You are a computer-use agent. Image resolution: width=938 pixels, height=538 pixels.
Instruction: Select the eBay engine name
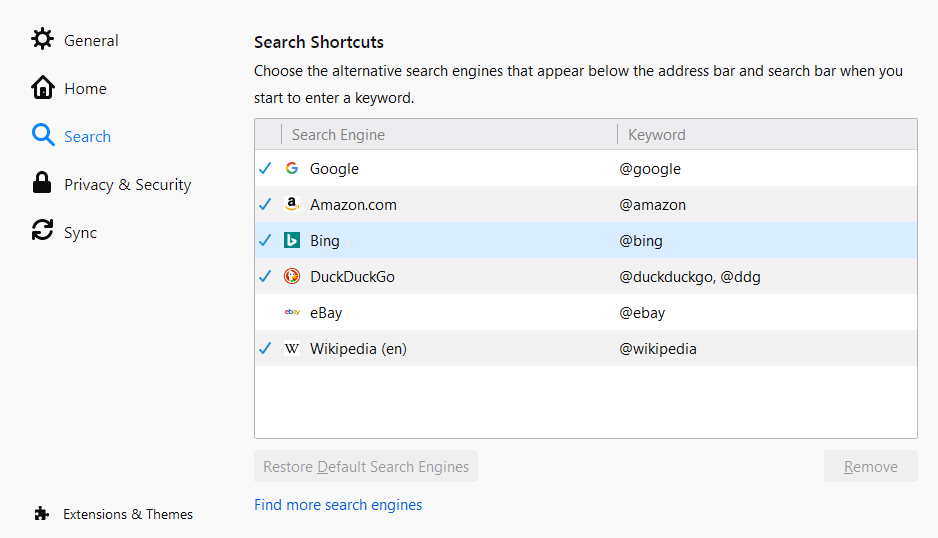tap(326, 312)
